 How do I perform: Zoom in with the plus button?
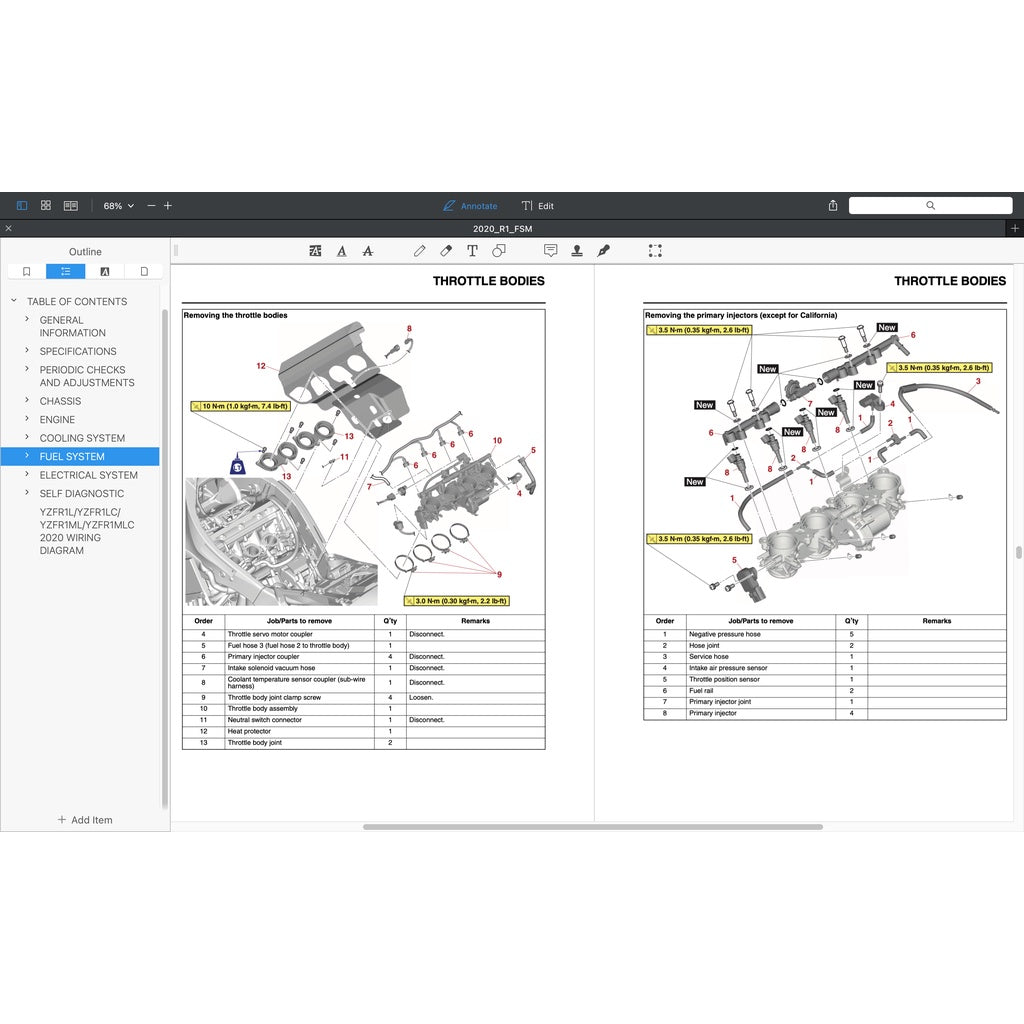[x=168, y=206]
